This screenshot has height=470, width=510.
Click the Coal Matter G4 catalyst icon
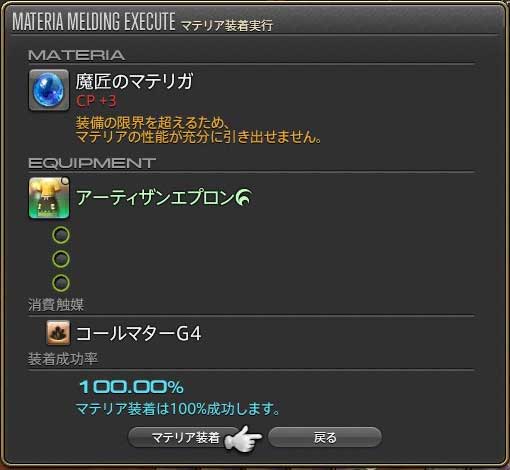(x=58, y=333)
